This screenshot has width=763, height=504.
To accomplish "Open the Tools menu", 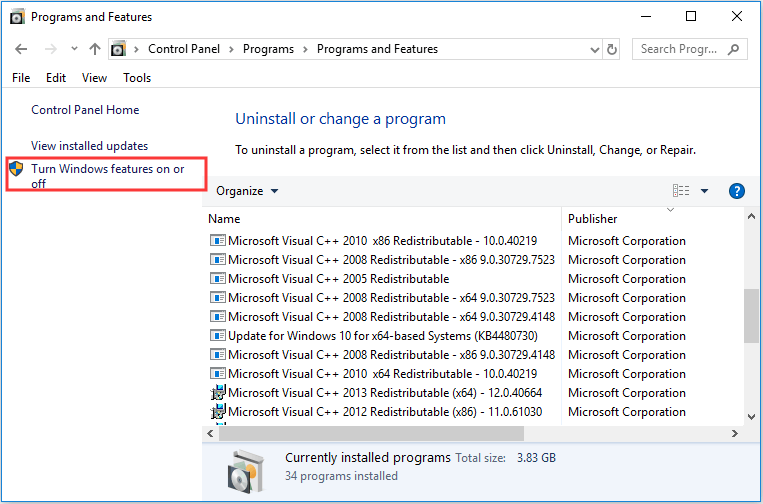I will click(137, 78).
